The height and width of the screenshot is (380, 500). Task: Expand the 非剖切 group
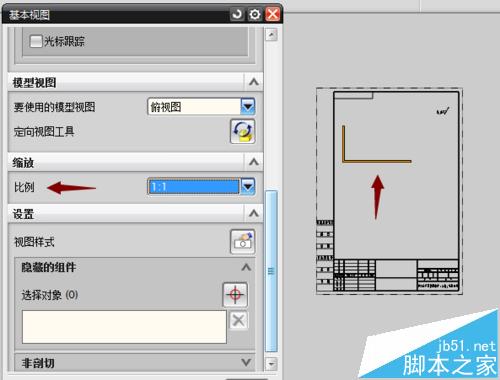(246, 362)
